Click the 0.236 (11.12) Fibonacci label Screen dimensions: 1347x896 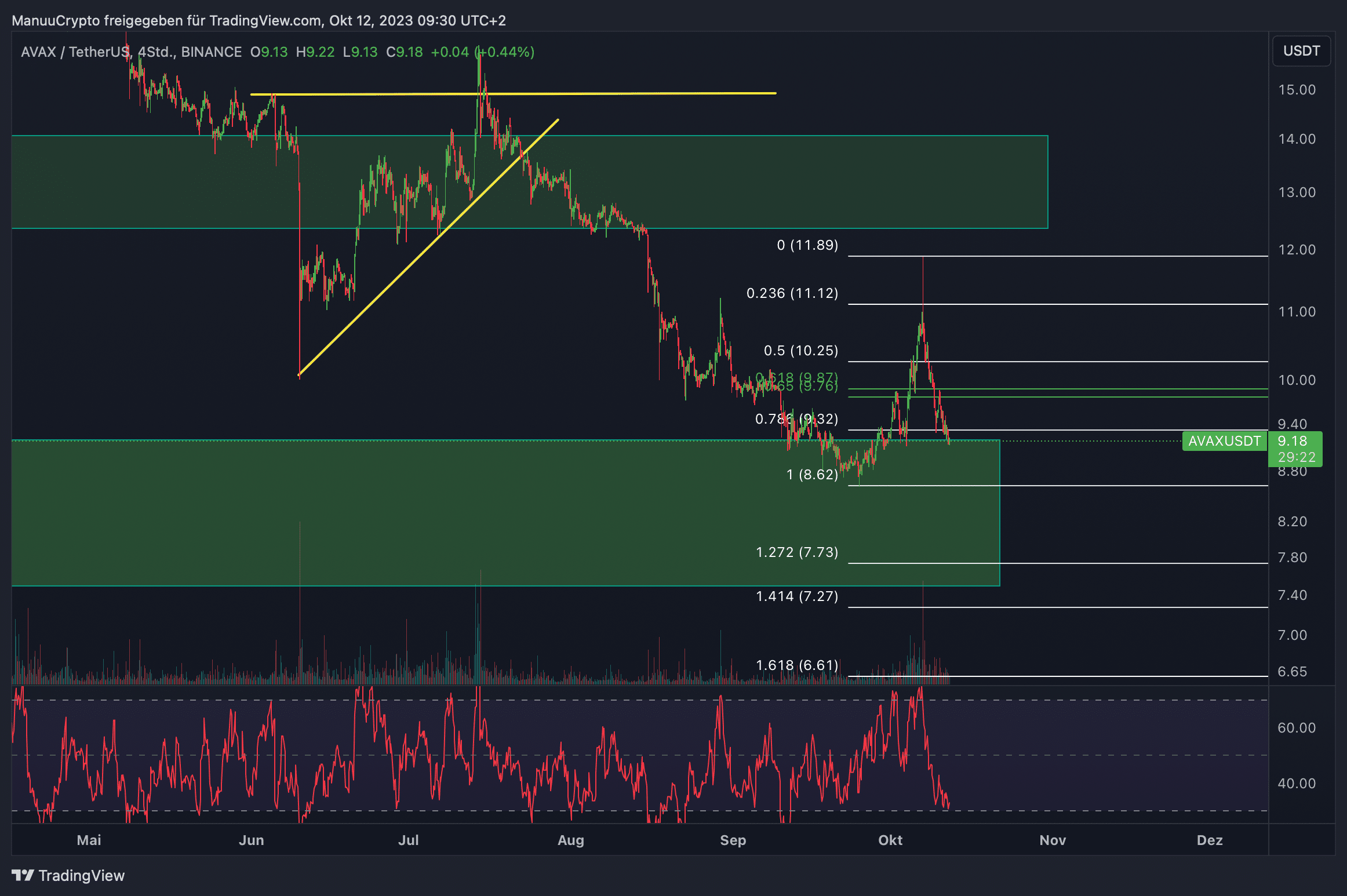792,293
